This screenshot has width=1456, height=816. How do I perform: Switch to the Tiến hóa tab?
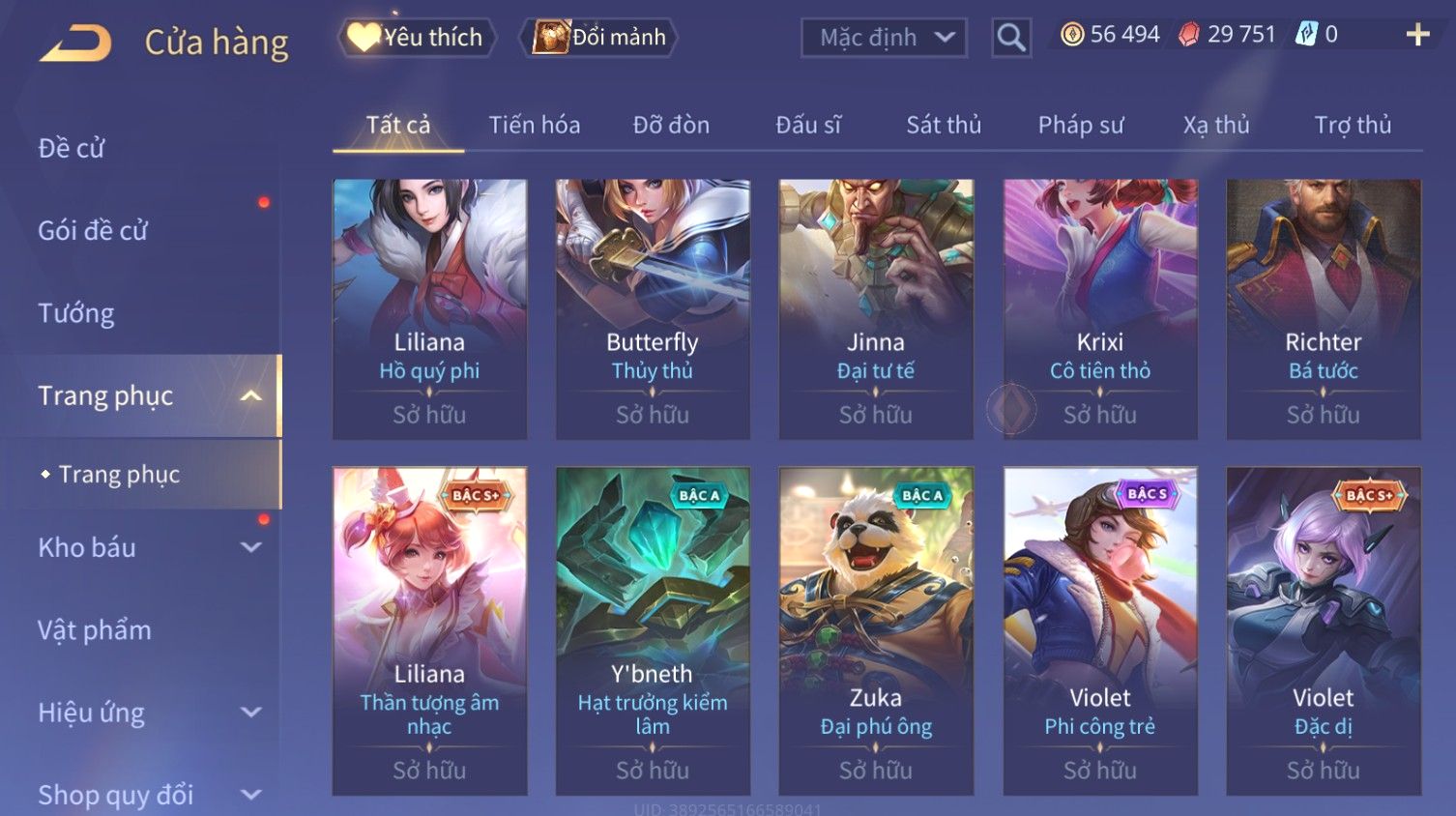[x=534, y=125]
